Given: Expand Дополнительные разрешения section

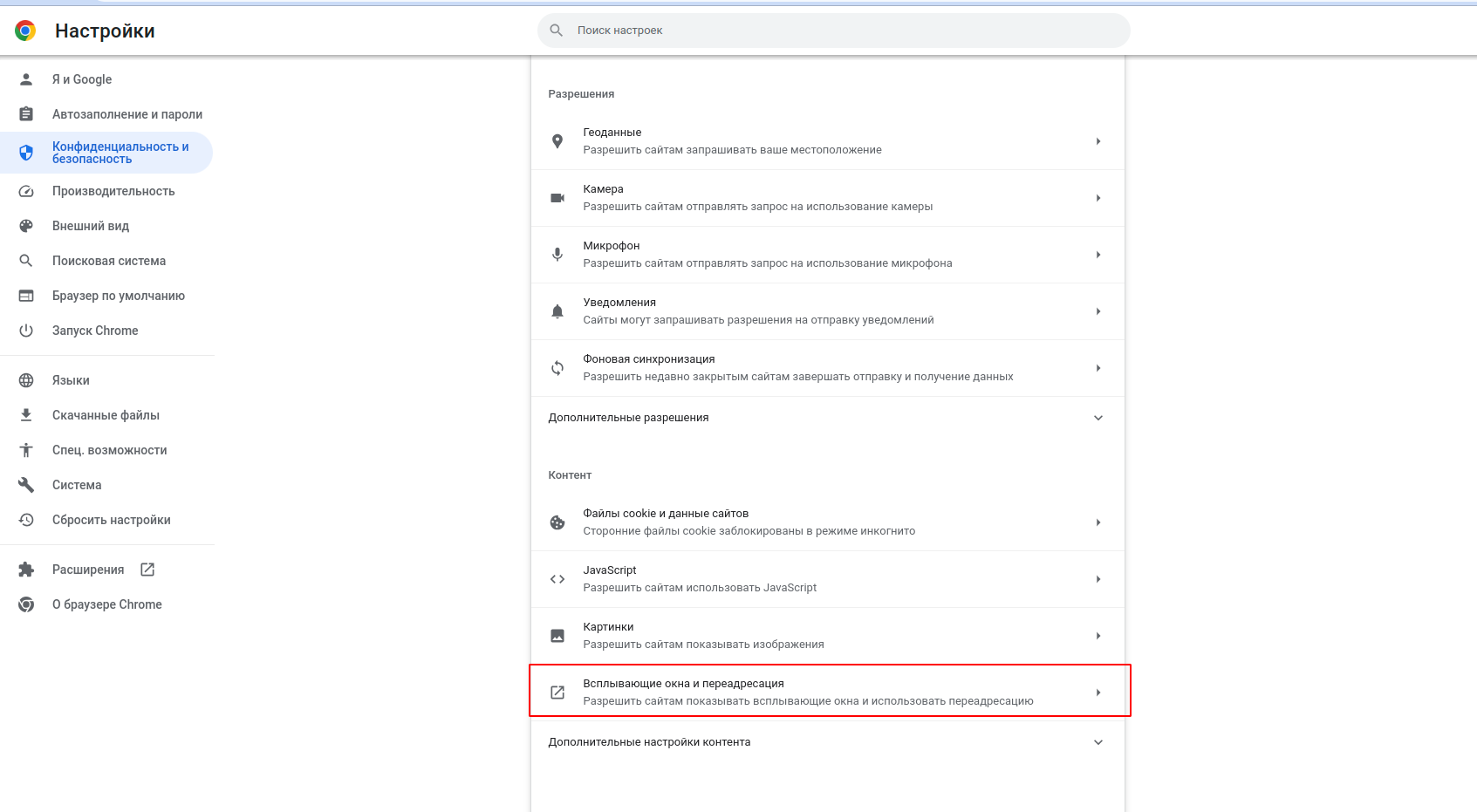Looking at the screenshot, I should click(827, 418).
